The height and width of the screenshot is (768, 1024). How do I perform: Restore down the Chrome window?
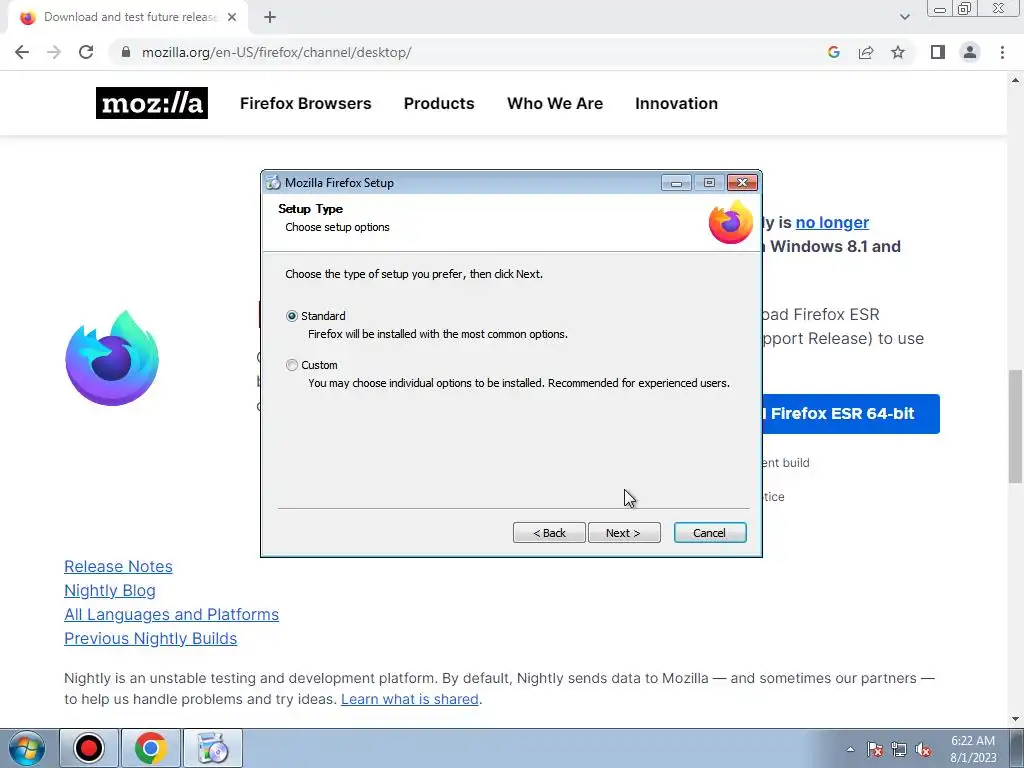(x=964, y=8)
